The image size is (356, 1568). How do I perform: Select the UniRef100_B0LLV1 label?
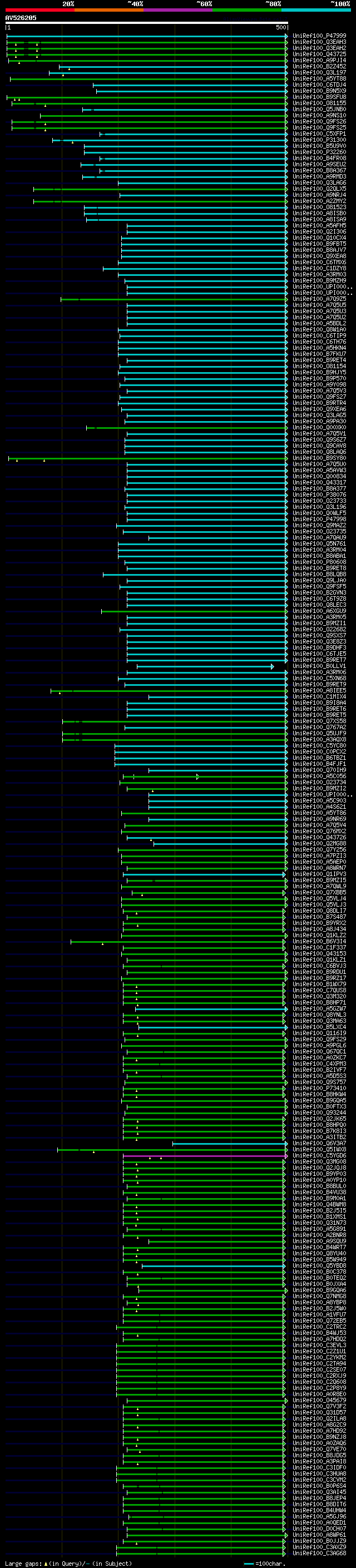(319, 666)
